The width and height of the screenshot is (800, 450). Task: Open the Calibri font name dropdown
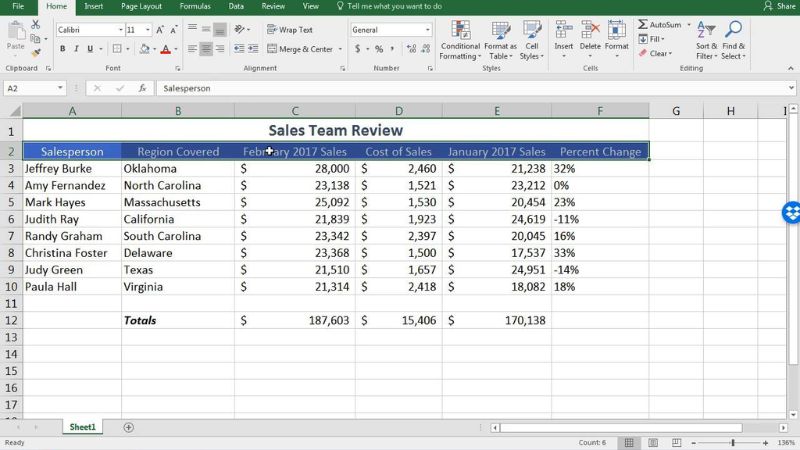pyautogui.click(x=118, y=30)
